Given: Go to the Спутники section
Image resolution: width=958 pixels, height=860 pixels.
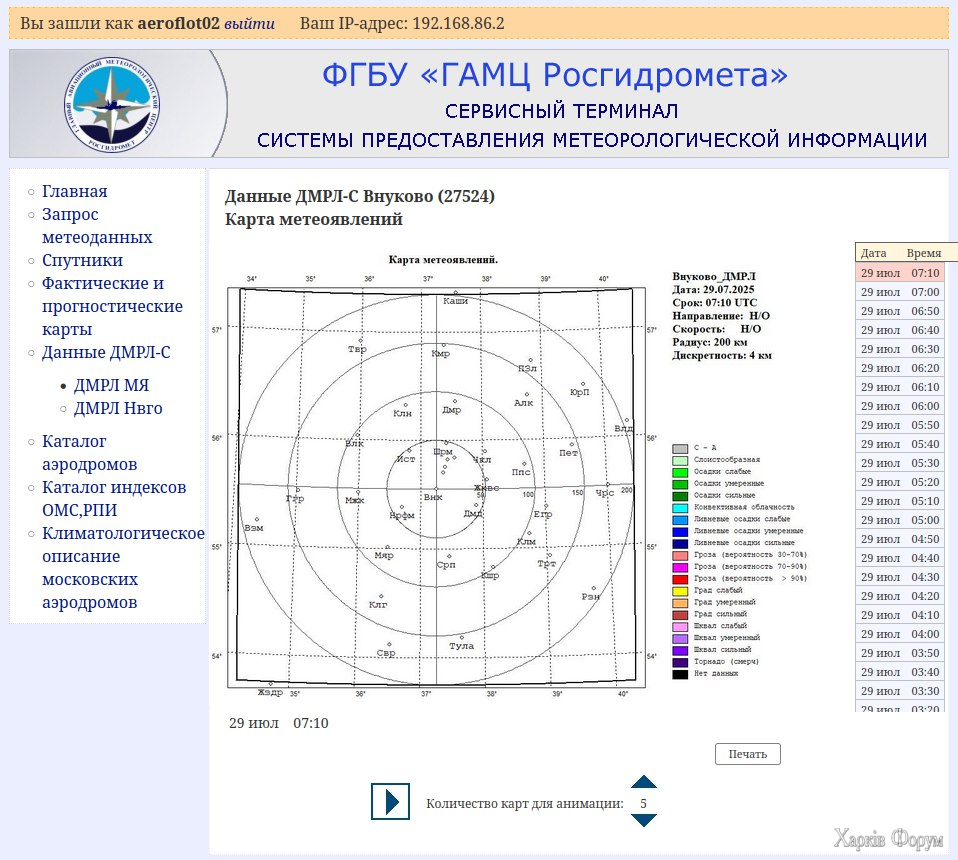Looking at the screenshot, I should [82, 260].
